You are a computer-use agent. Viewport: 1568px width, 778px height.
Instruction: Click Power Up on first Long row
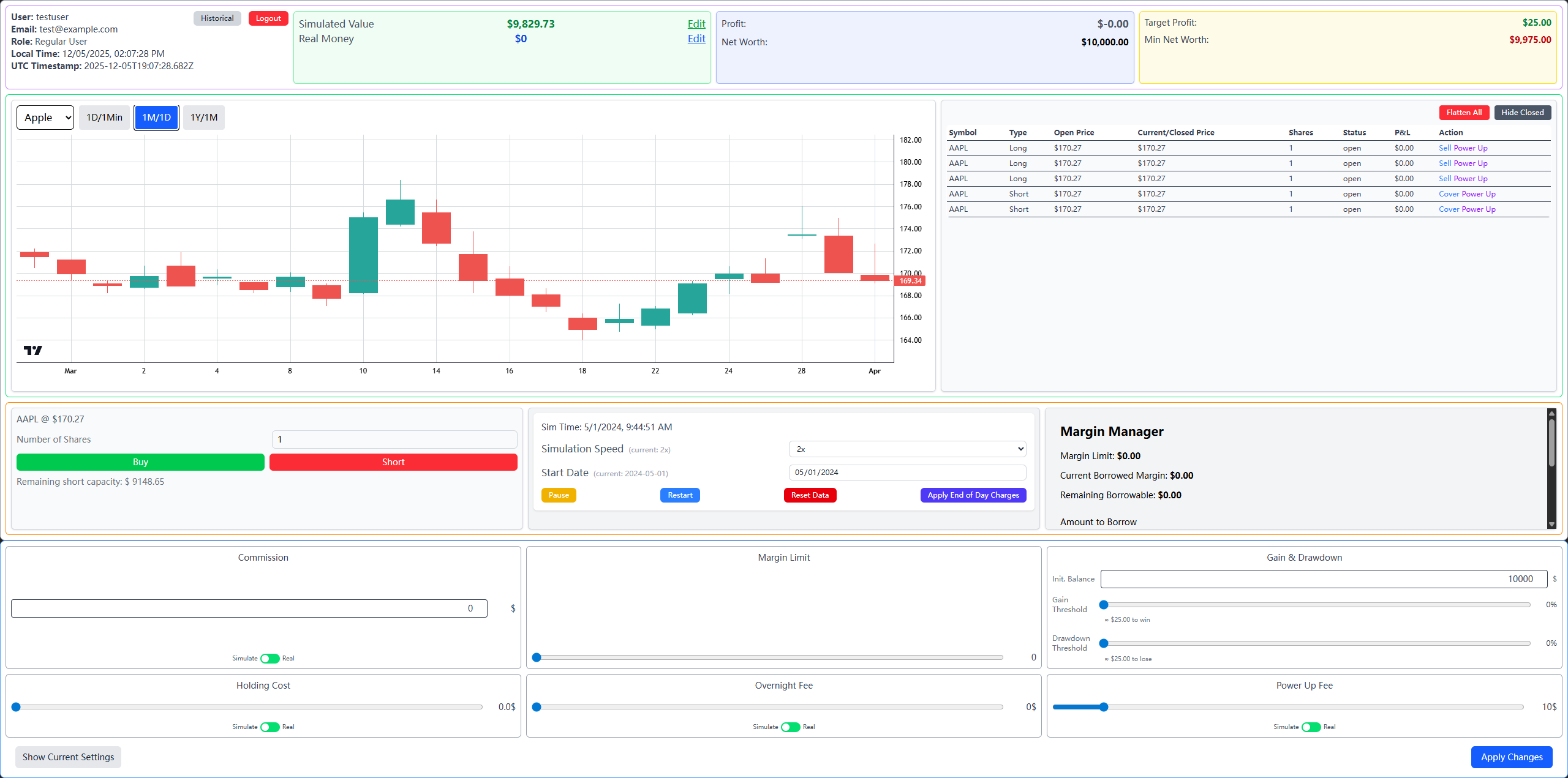[x=1471, y=148]
